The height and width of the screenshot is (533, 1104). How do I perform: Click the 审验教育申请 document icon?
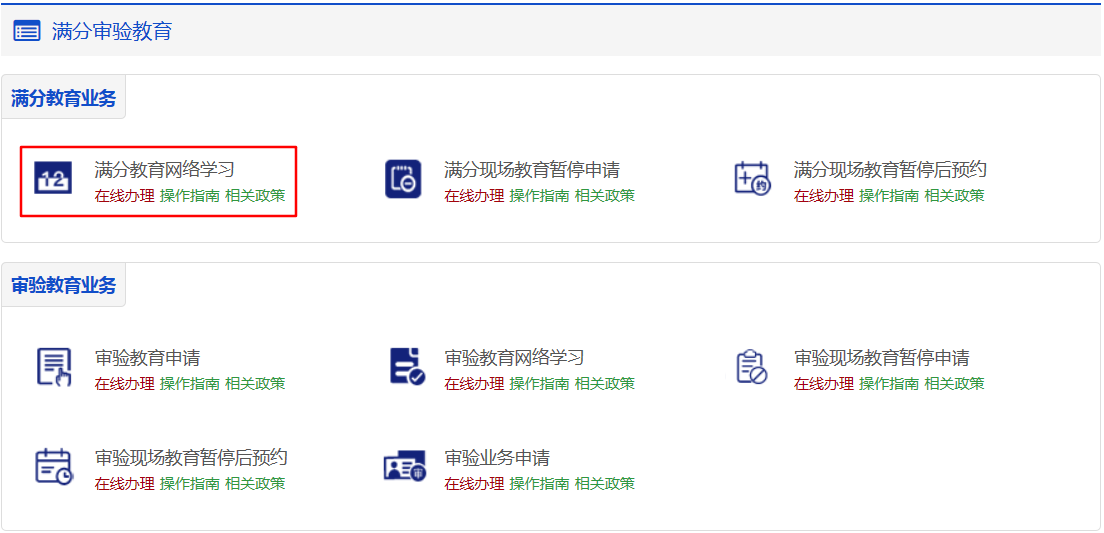point(53,367)
